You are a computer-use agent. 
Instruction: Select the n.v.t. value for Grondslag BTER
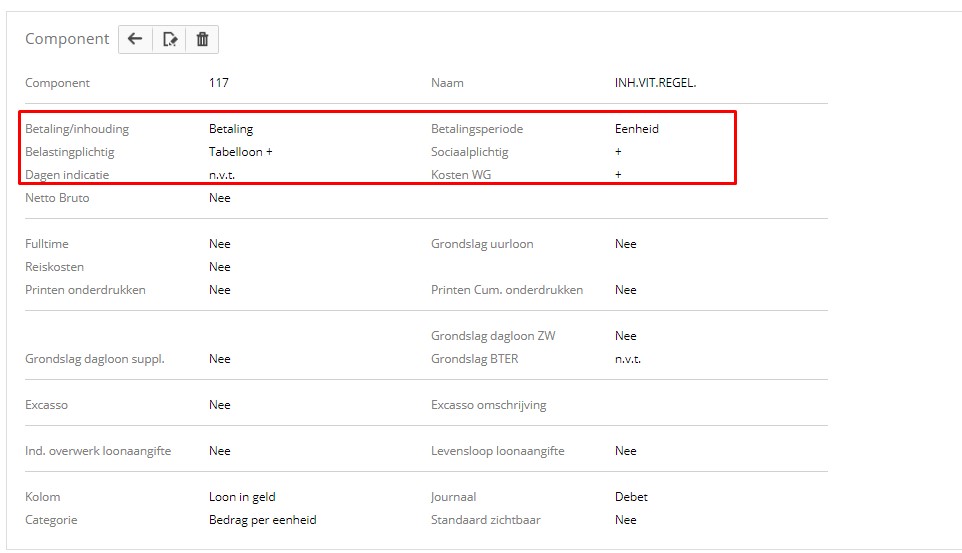[x=628, y=359]
